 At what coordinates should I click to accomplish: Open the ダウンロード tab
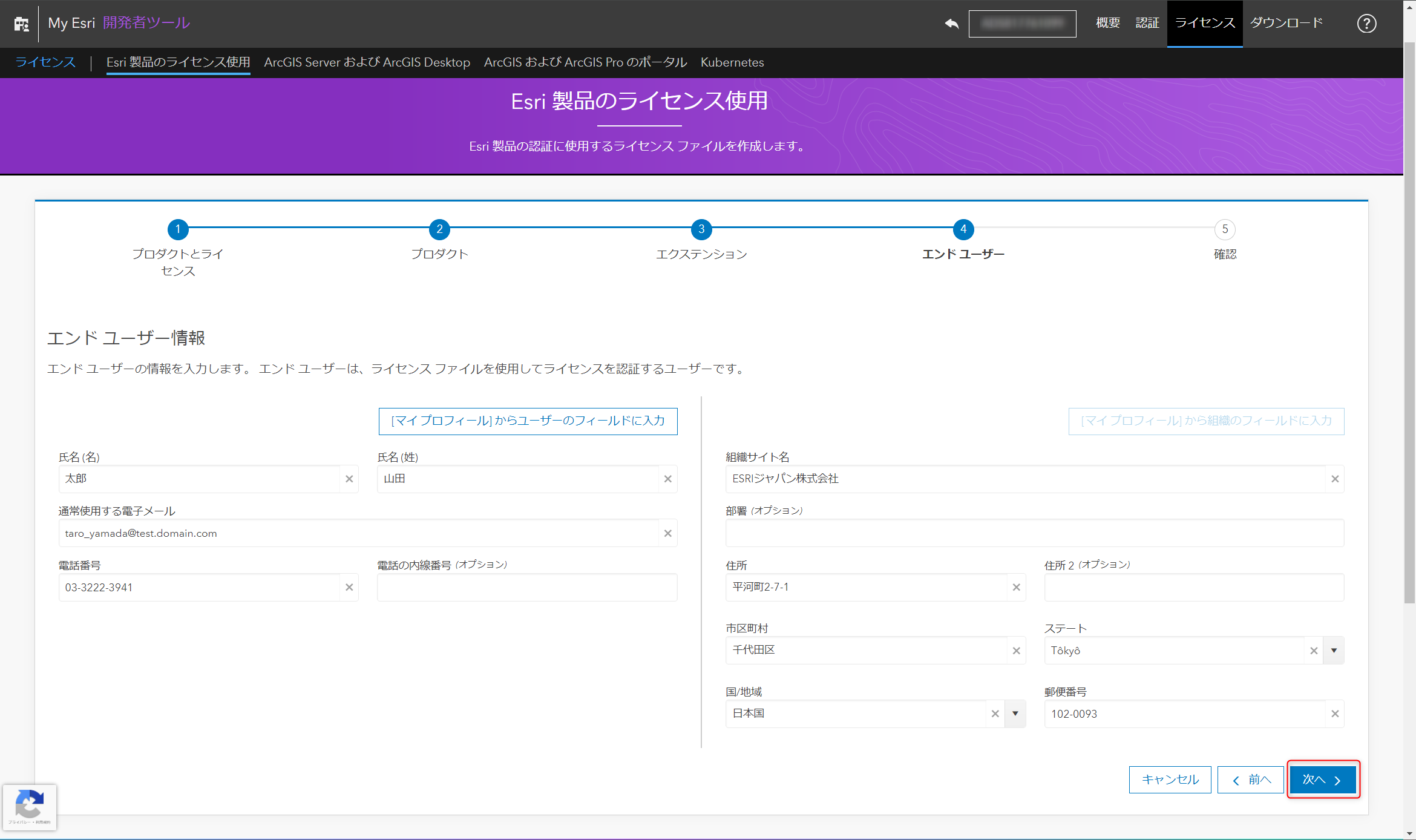pyautogui.click(x=1287, y=23)
